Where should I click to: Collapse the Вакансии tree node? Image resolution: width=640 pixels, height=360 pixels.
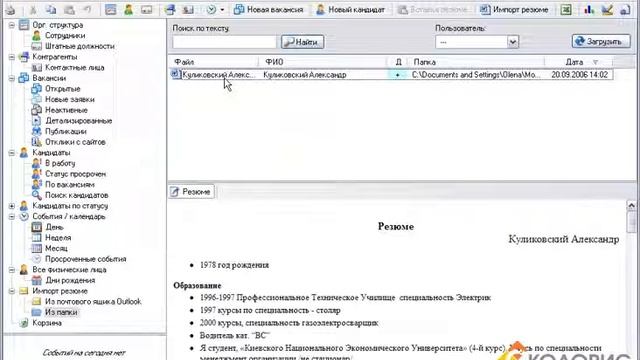point(12,78)
